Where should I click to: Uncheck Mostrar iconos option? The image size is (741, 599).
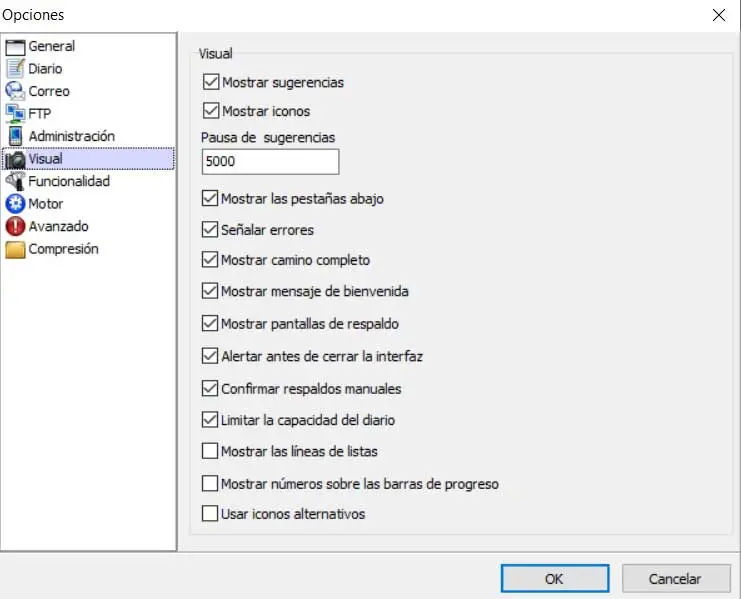210,111
